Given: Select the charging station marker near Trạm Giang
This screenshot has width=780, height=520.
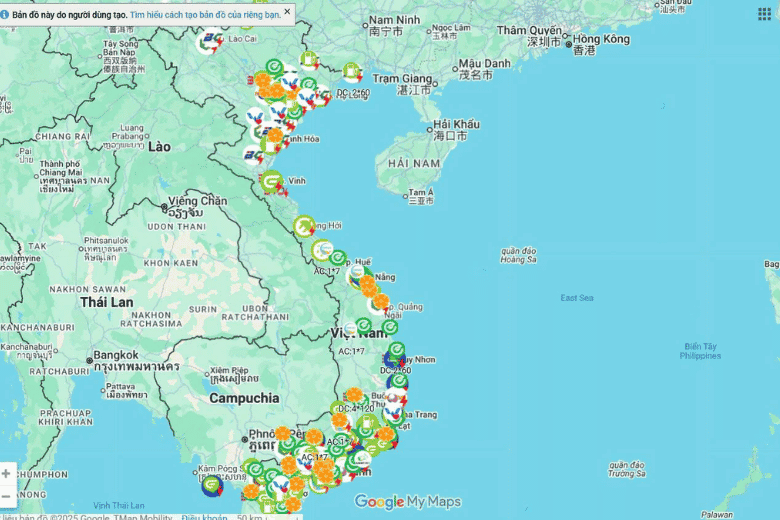Looking at the screenshot, I should (x=352, y=72).
